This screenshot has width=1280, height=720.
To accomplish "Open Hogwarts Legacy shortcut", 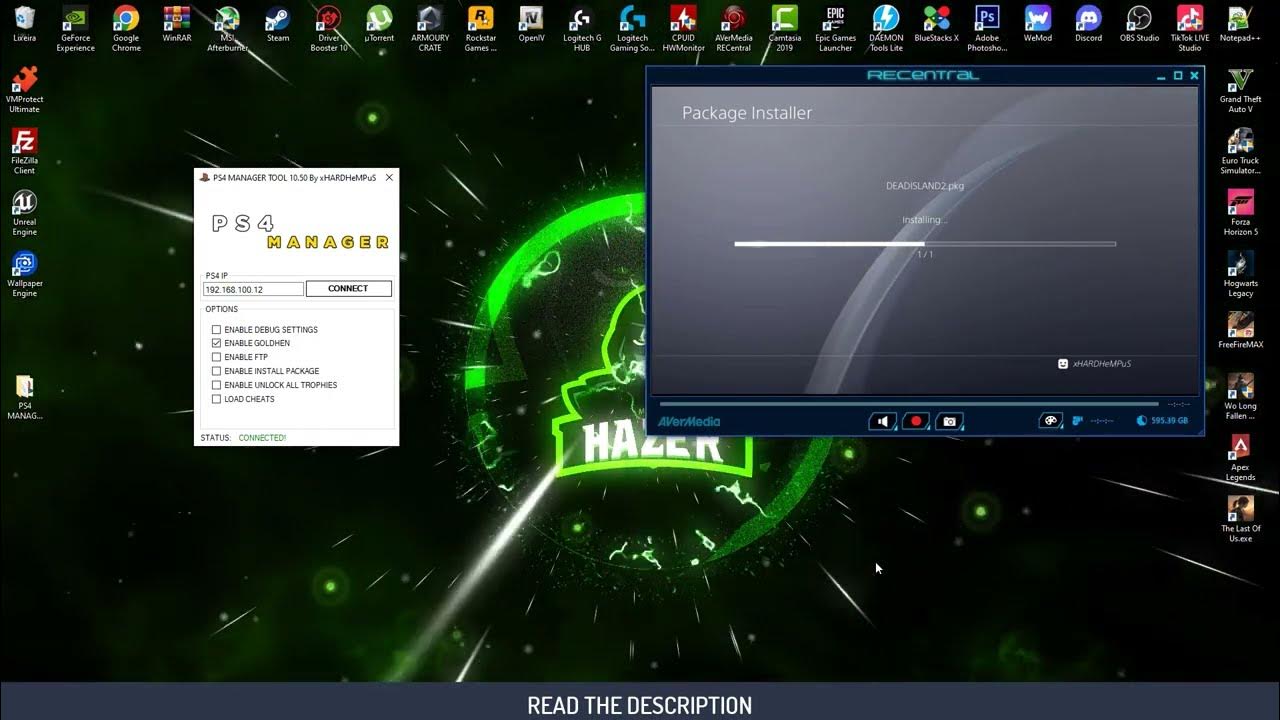I will click(1240, 274).
